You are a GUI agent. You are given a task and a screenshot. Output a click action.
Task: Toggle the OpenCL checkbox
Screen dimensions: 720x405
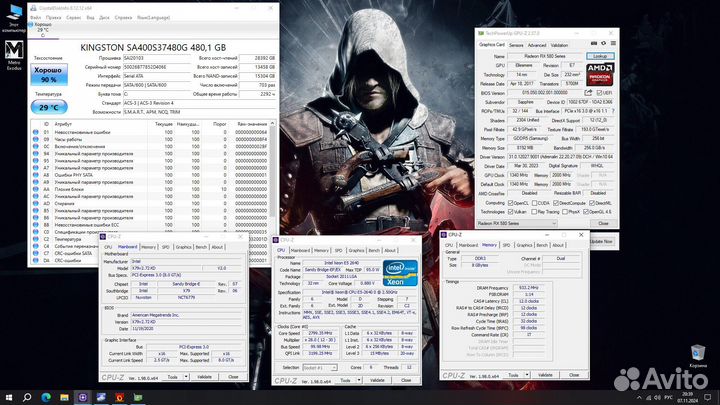click(x=510, y=202)
